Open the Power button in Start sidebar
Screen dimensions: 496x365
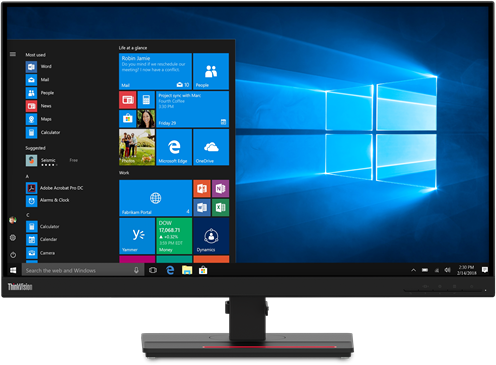pyautogui.click(x=13, y=255)
